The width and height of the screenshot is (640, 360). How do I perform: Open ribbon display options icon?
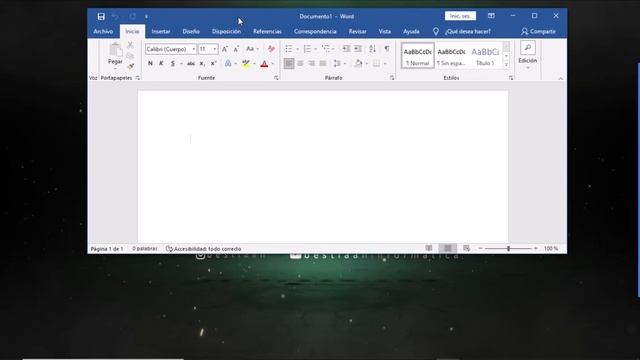(491, 16)
